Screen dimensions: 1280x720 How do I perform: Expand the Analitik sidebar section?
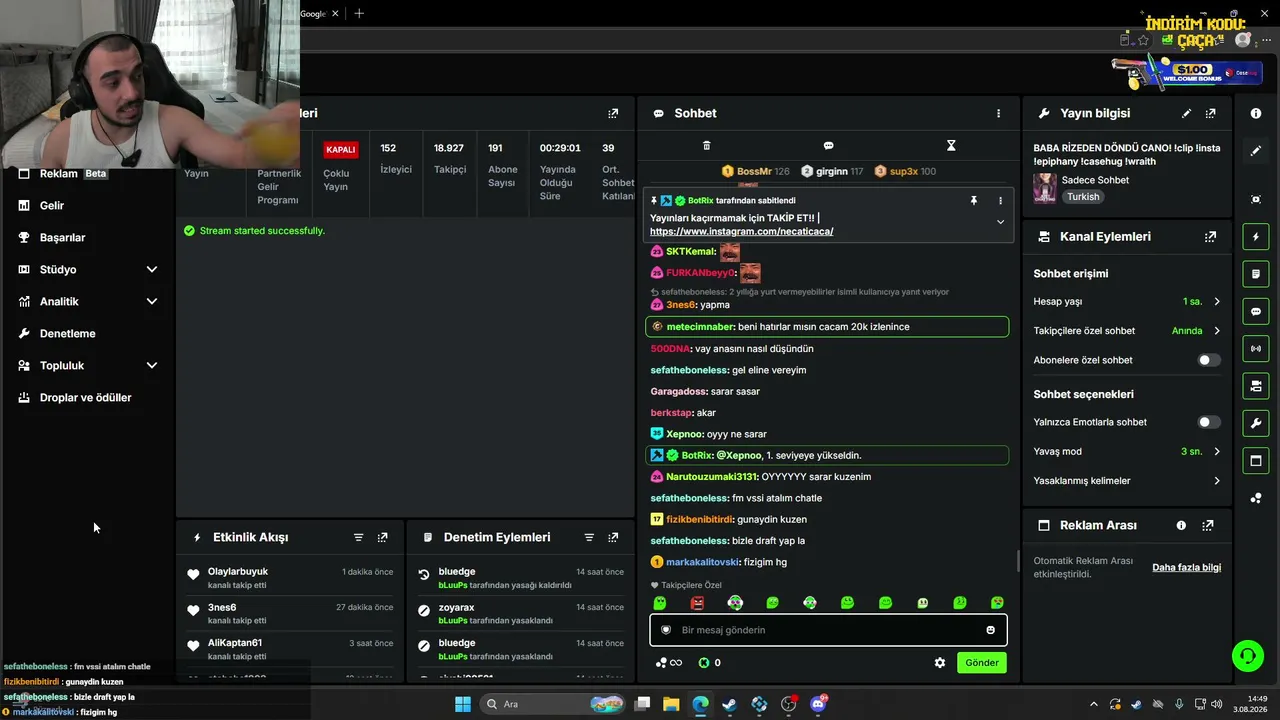[x=87, y=301]
